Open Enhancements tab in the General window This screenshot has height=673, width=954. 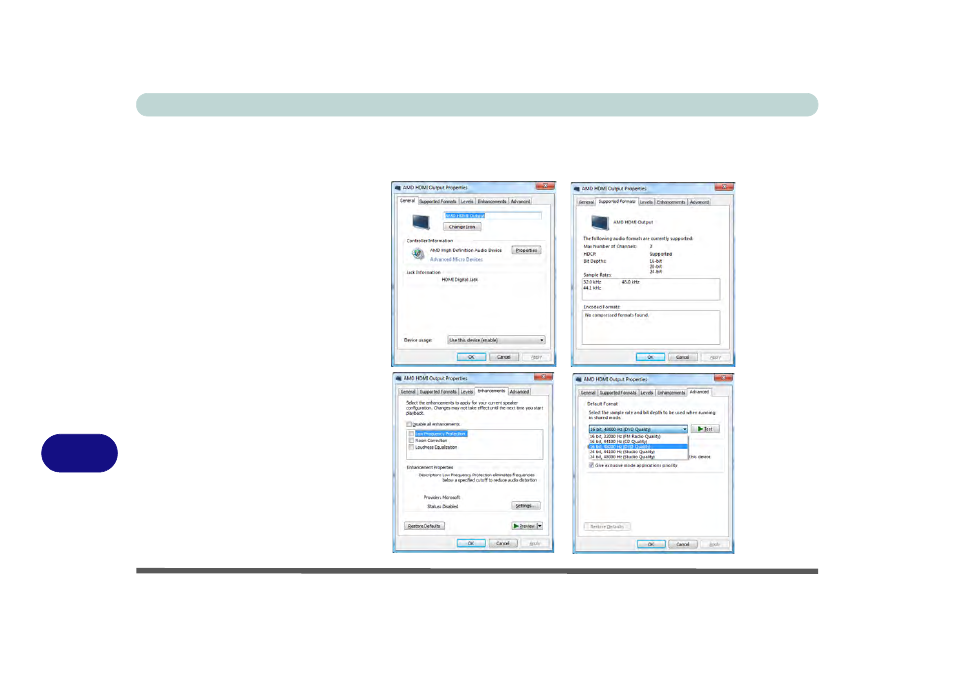pyautogui.click(x=492, y=201)
